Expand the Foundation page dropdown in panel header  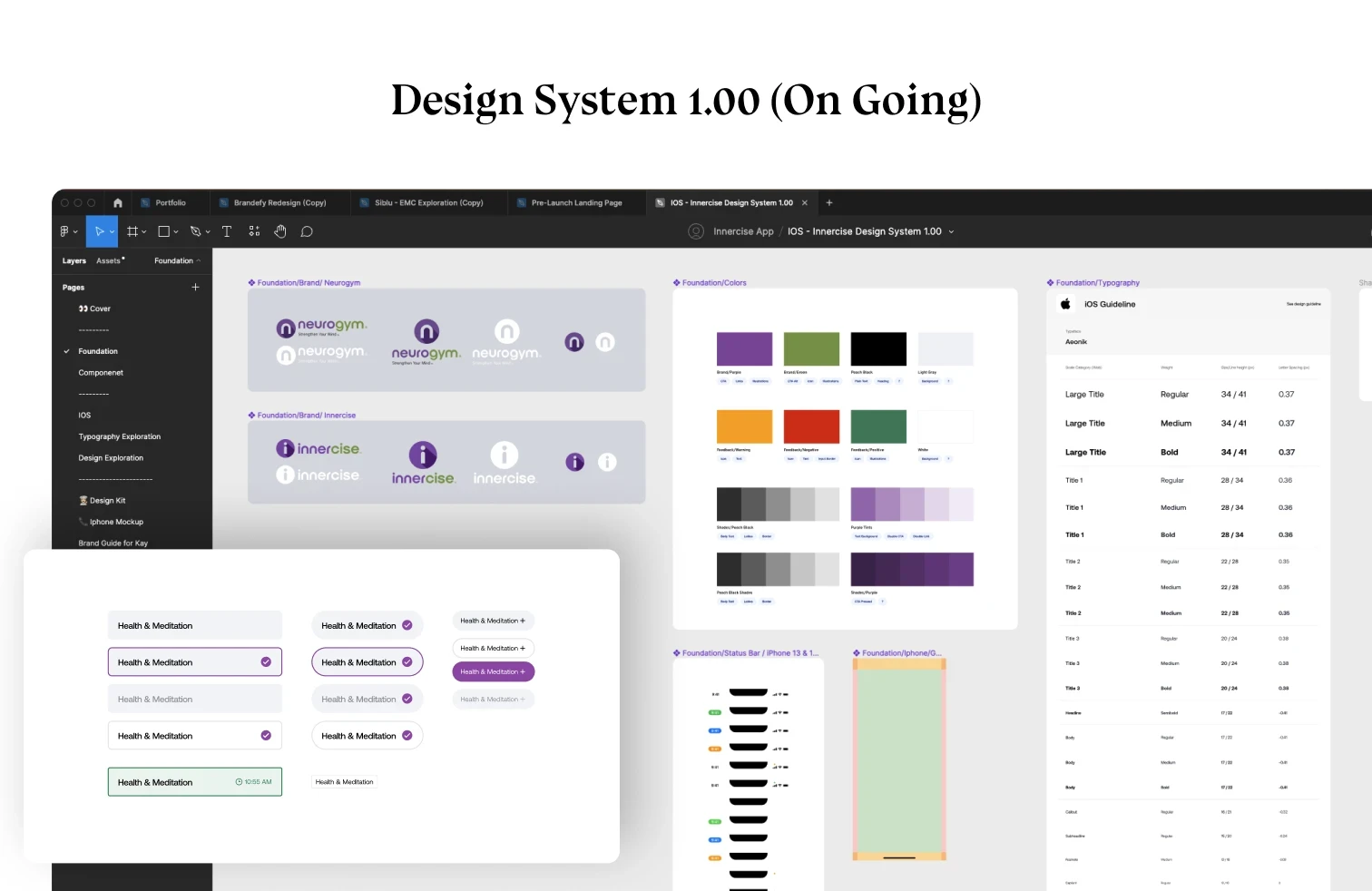click(x=178, y=261)
